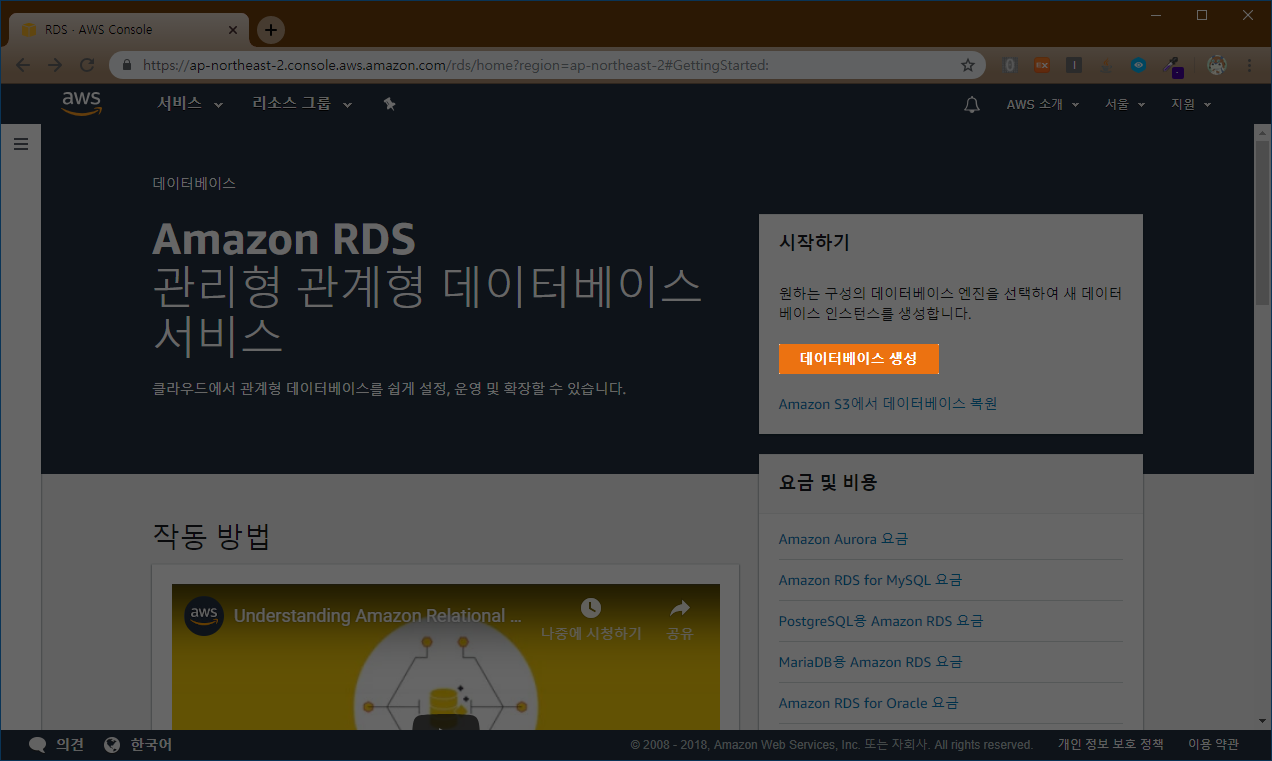The height and width of the screenshot is (761, 1272).
Task: Click the orange EX extension icon
Action: coord(1041,65)
